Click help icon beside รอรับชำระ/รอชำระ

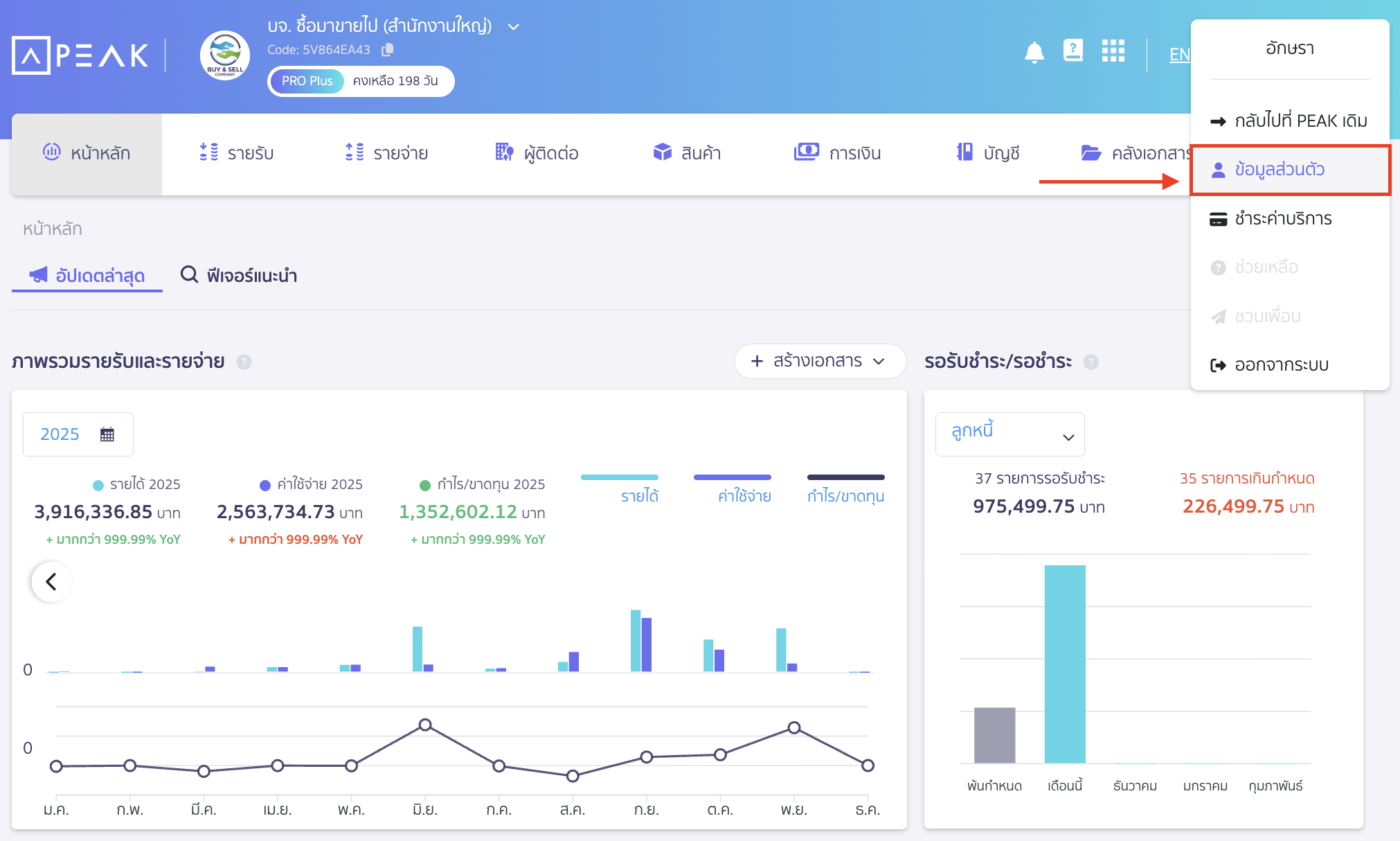[1091, 362]
